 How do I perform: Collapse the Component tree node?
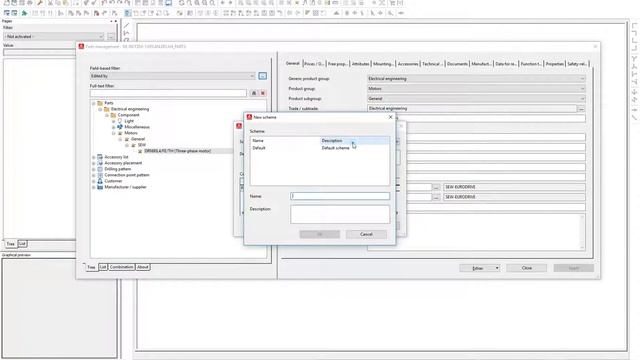107,115
